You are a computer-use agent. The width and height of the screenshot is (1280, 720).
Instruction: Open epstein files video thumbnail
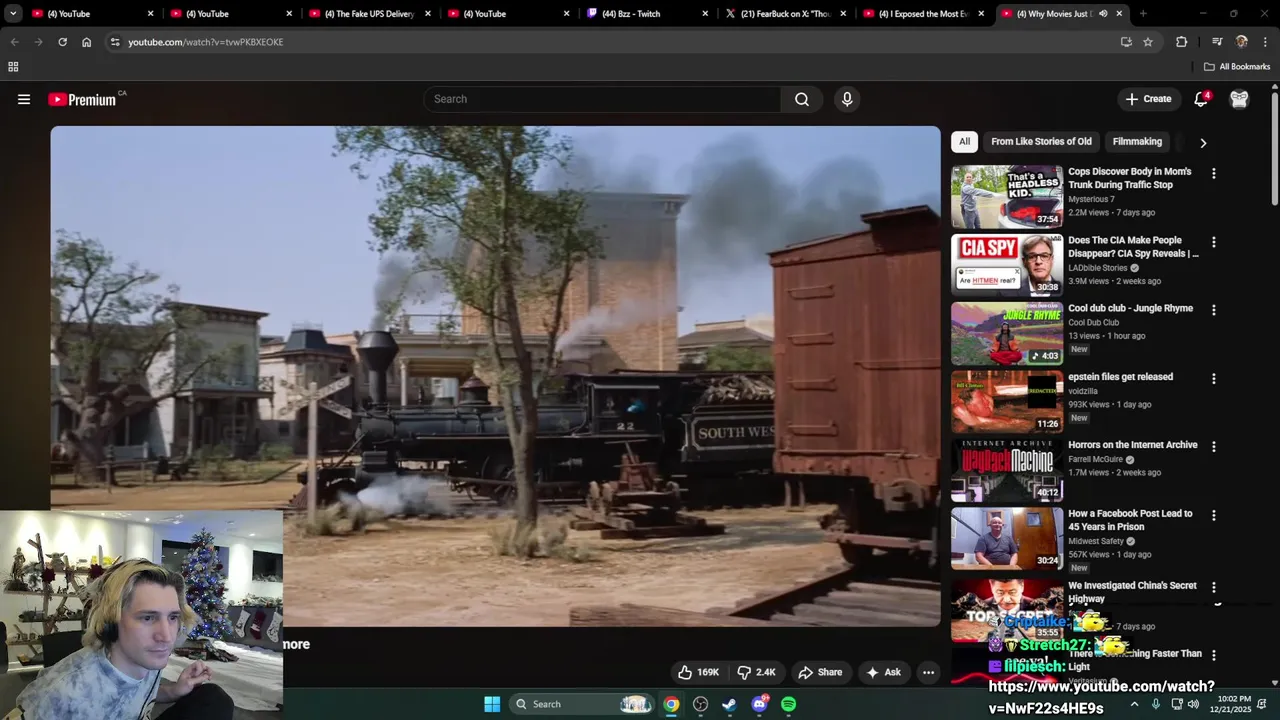pyautogui.click(x=1007, y=401)
